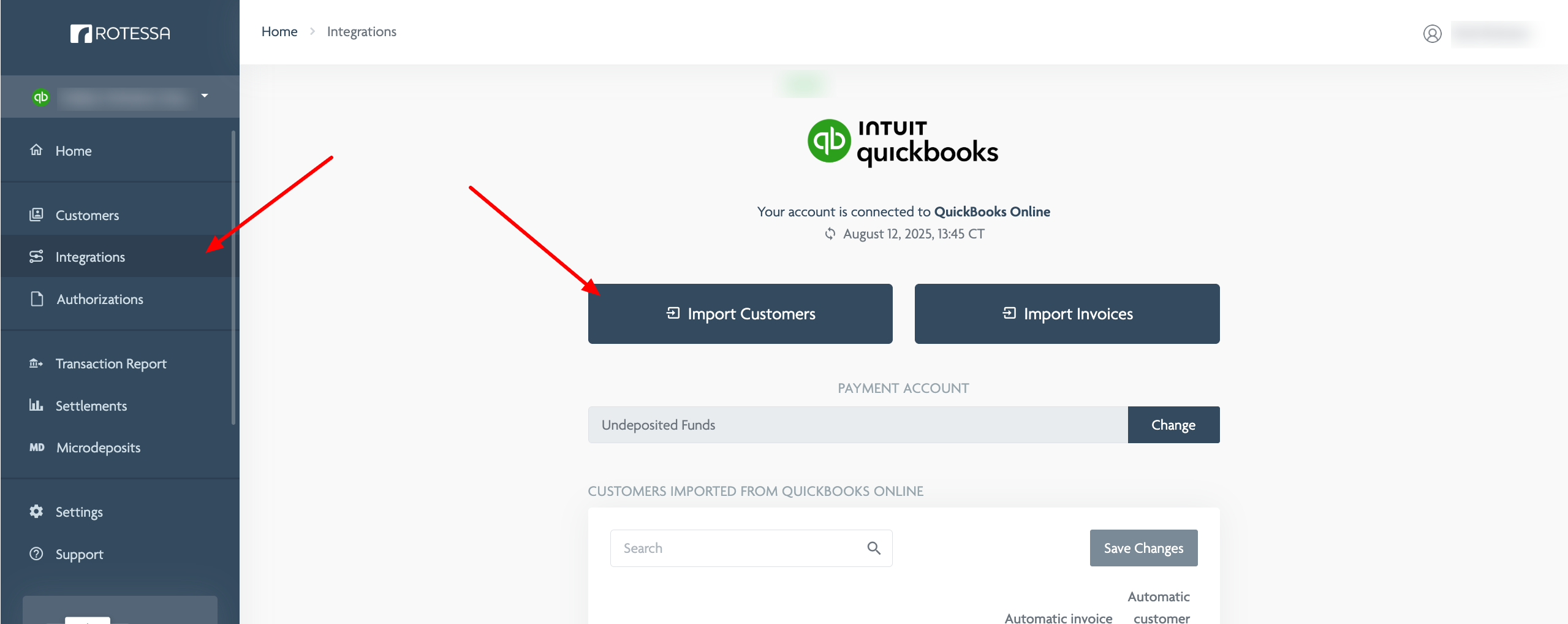Click the Integrations icon in sidebar
This screenshot has width=1568, height=624.
coord(36,256)
